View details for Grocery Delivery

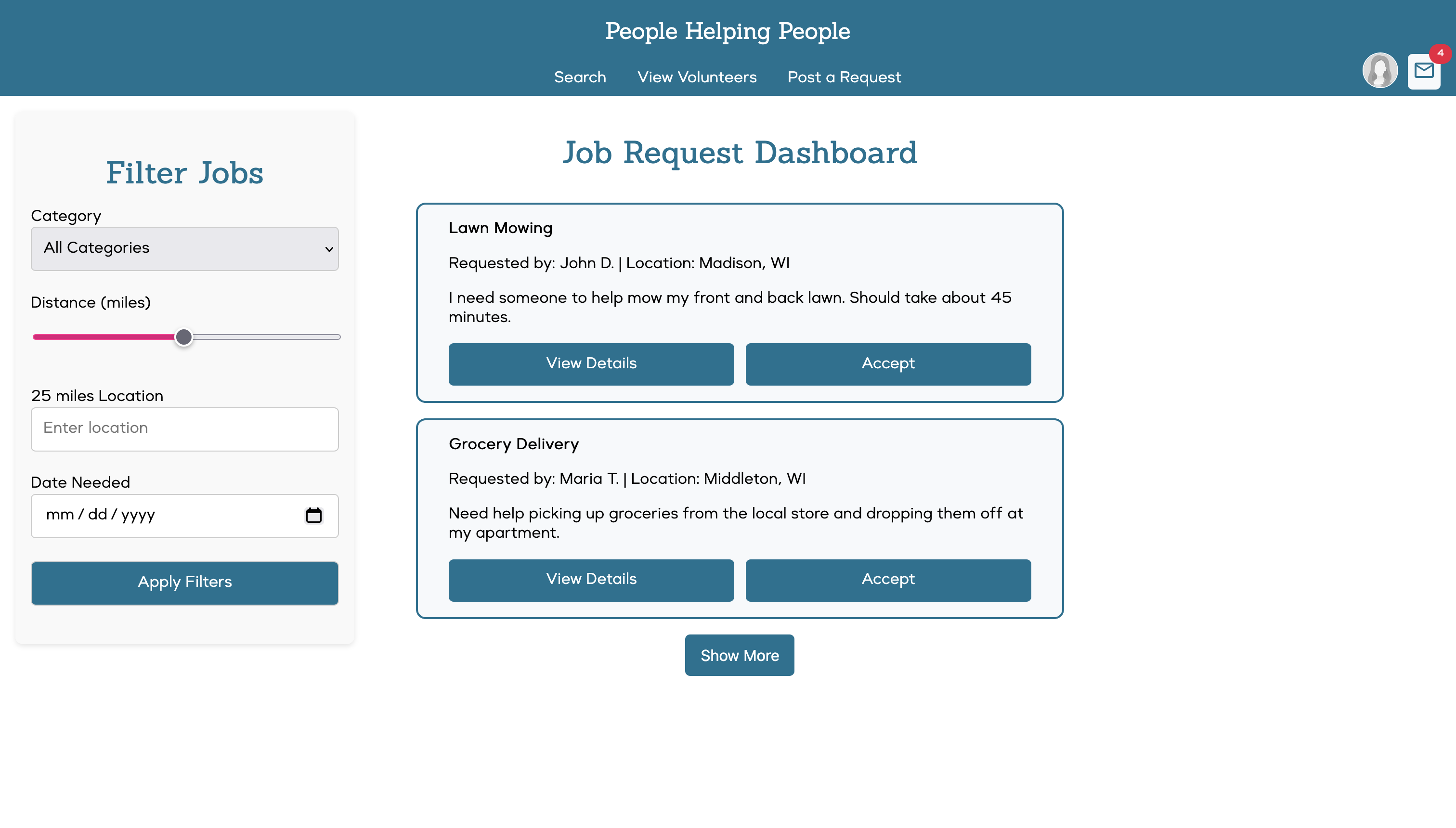(x=591, y=580)
